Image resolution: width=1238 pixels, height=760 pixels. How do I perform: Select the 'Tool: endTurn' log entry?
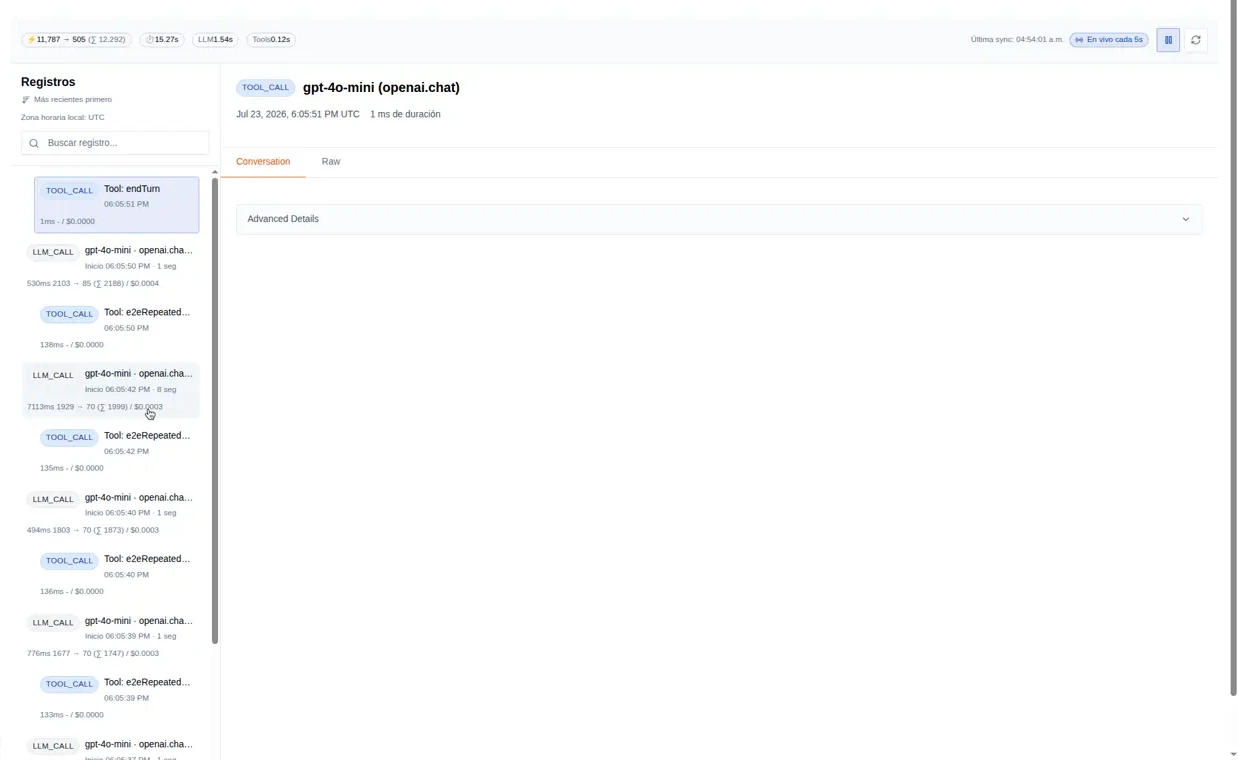click(116, 205)
